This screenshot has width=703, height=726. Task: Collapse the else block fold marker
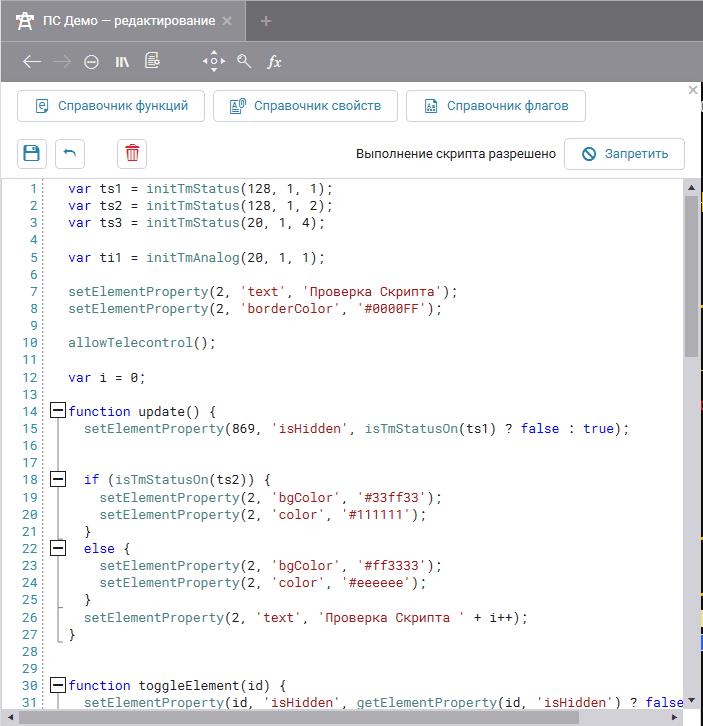click(58, 548)
